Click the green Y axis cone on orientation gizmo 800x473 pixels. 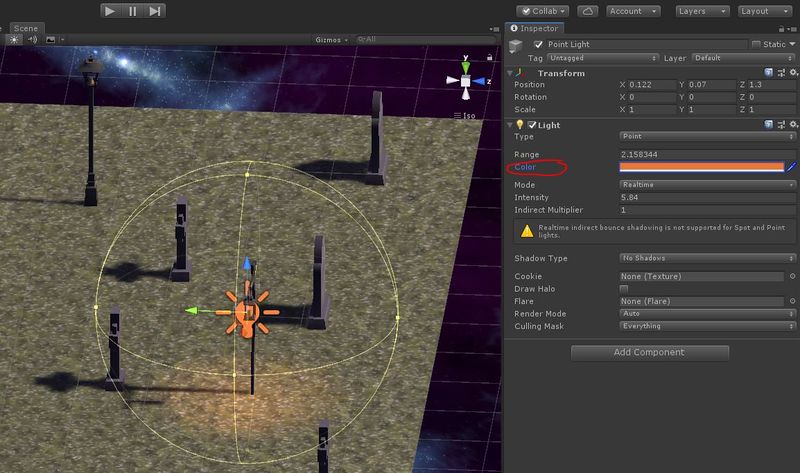point(466,68)
